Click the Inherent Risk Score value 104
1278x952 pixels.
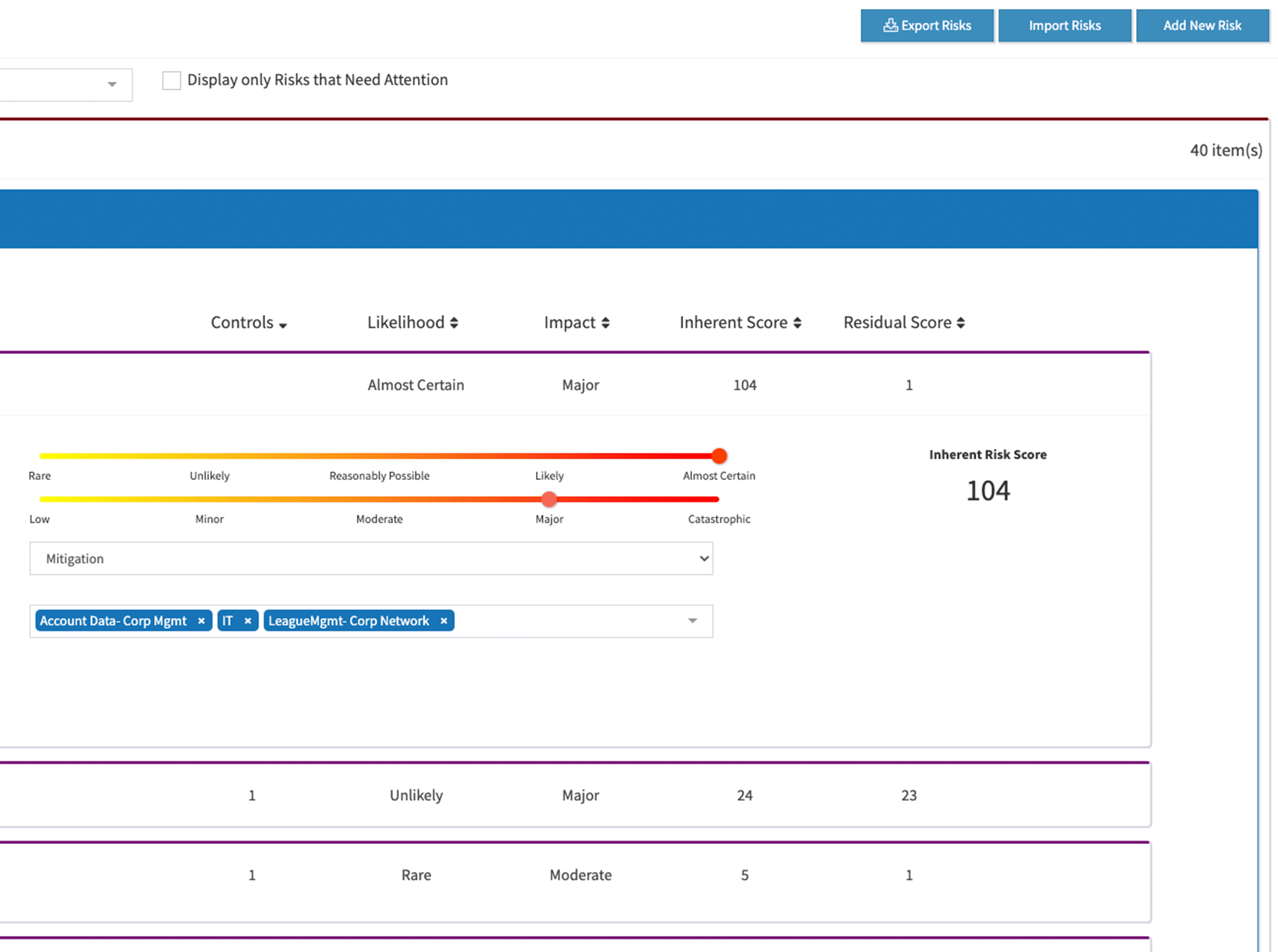pyautogui.click(x=988, y=491)
